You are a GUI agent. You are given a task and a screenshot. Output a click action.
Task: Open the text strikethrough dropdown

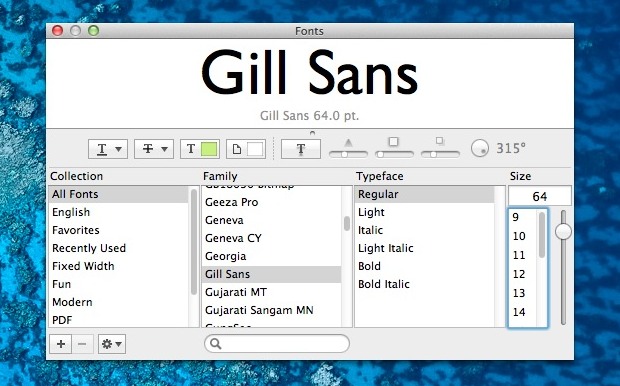pyautogui.click(x=154, y=149)
